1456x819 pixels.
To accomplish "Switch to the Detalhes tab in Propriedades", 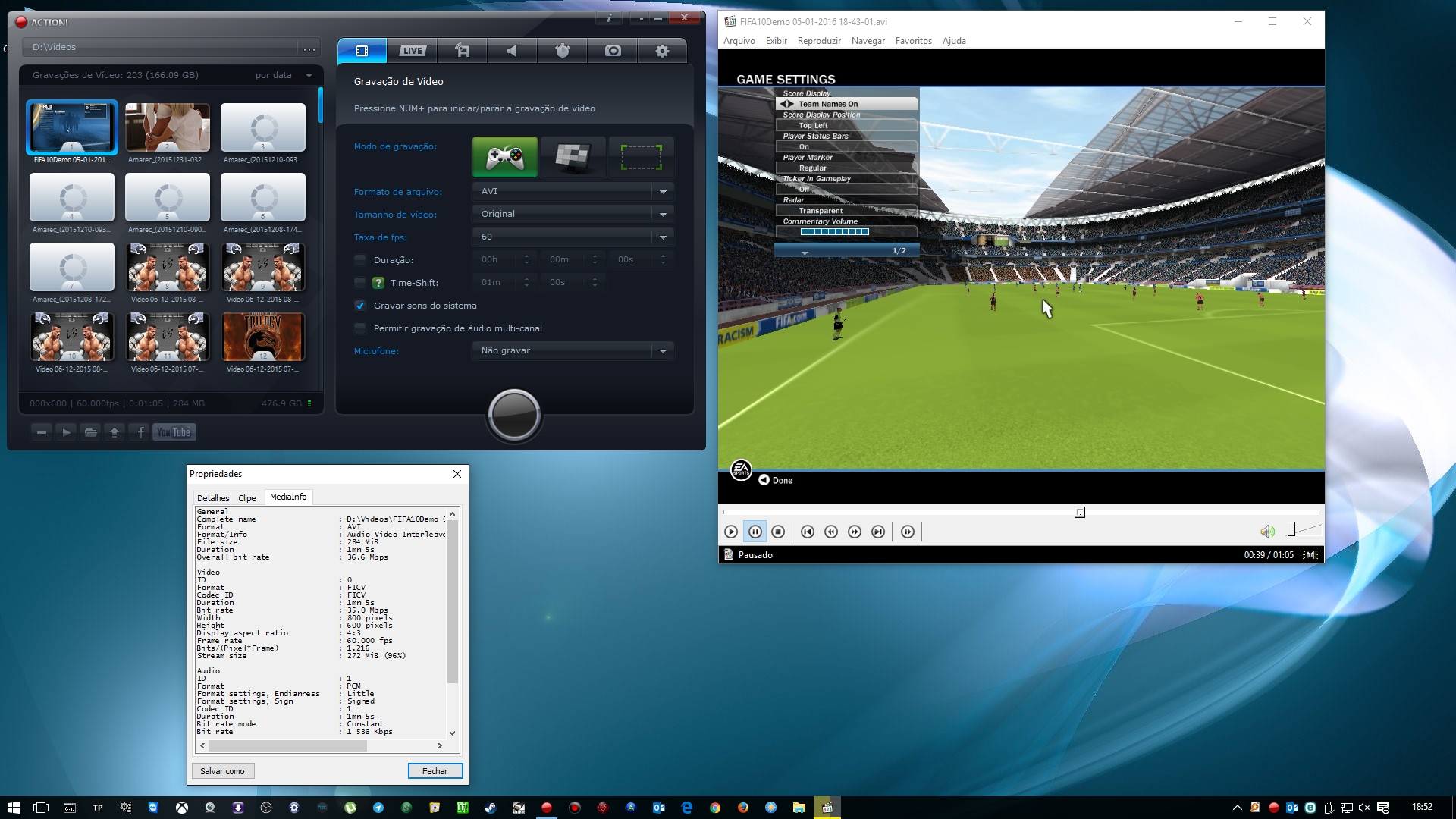I will [x=213, y=498].
